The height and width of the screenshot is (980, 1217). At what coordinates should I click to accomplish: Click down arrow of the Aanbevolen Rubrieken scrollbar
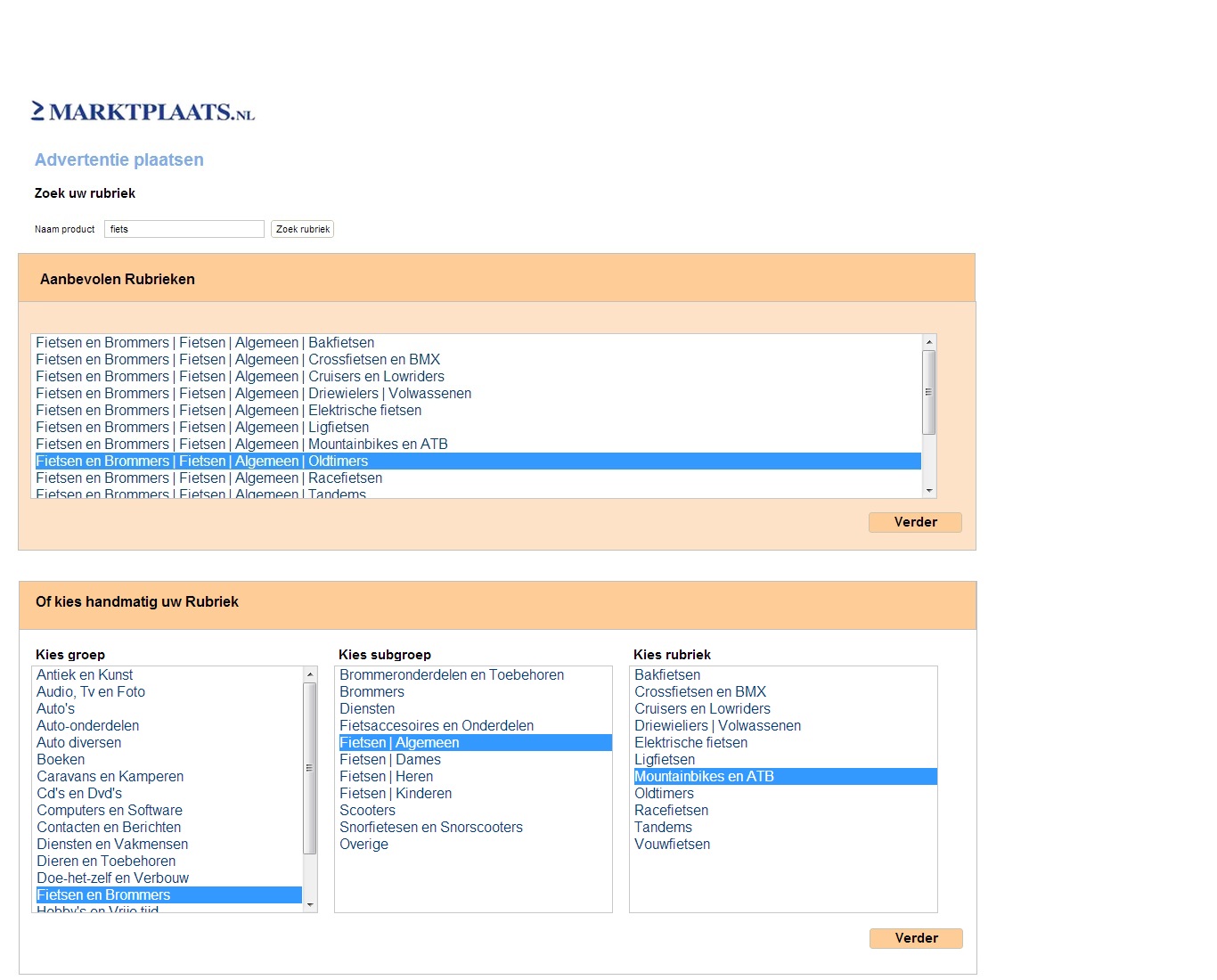point(929,491)
